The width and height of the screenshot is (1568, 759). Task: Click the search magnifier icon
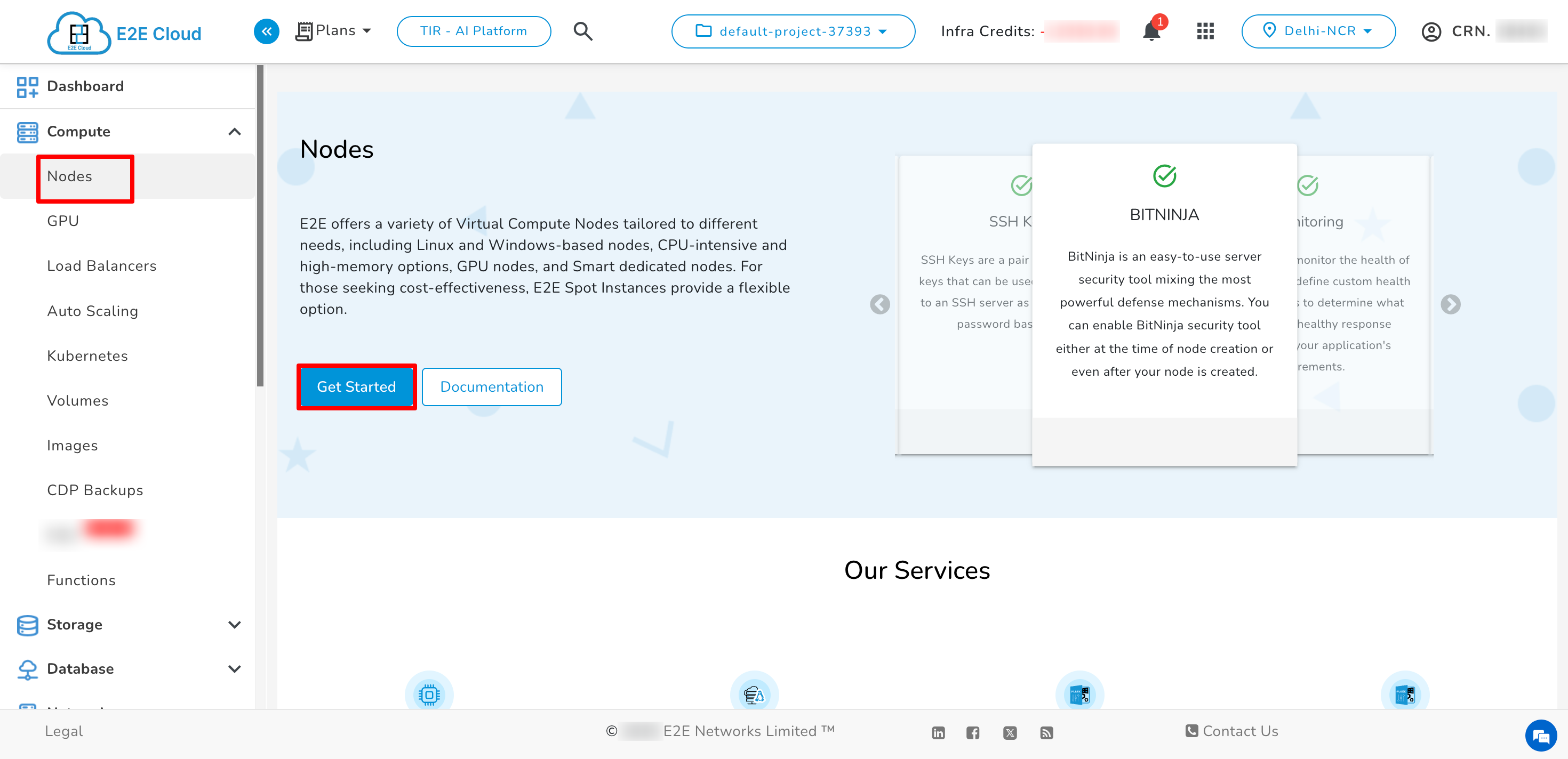[582, 31]
